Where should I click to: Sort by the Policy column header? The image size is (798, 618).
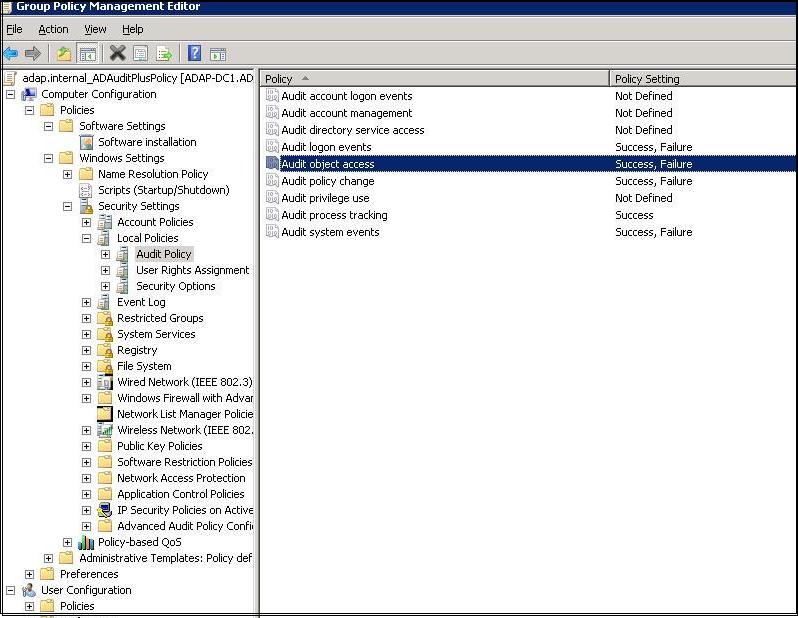(x=435, y=78)
